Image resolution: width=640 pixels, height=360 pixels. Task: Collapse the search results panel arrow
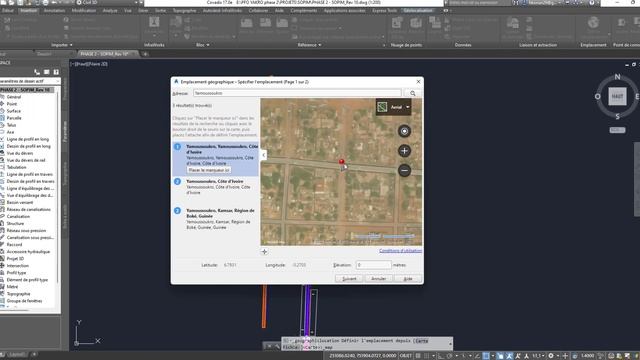[x=264, y=155]
